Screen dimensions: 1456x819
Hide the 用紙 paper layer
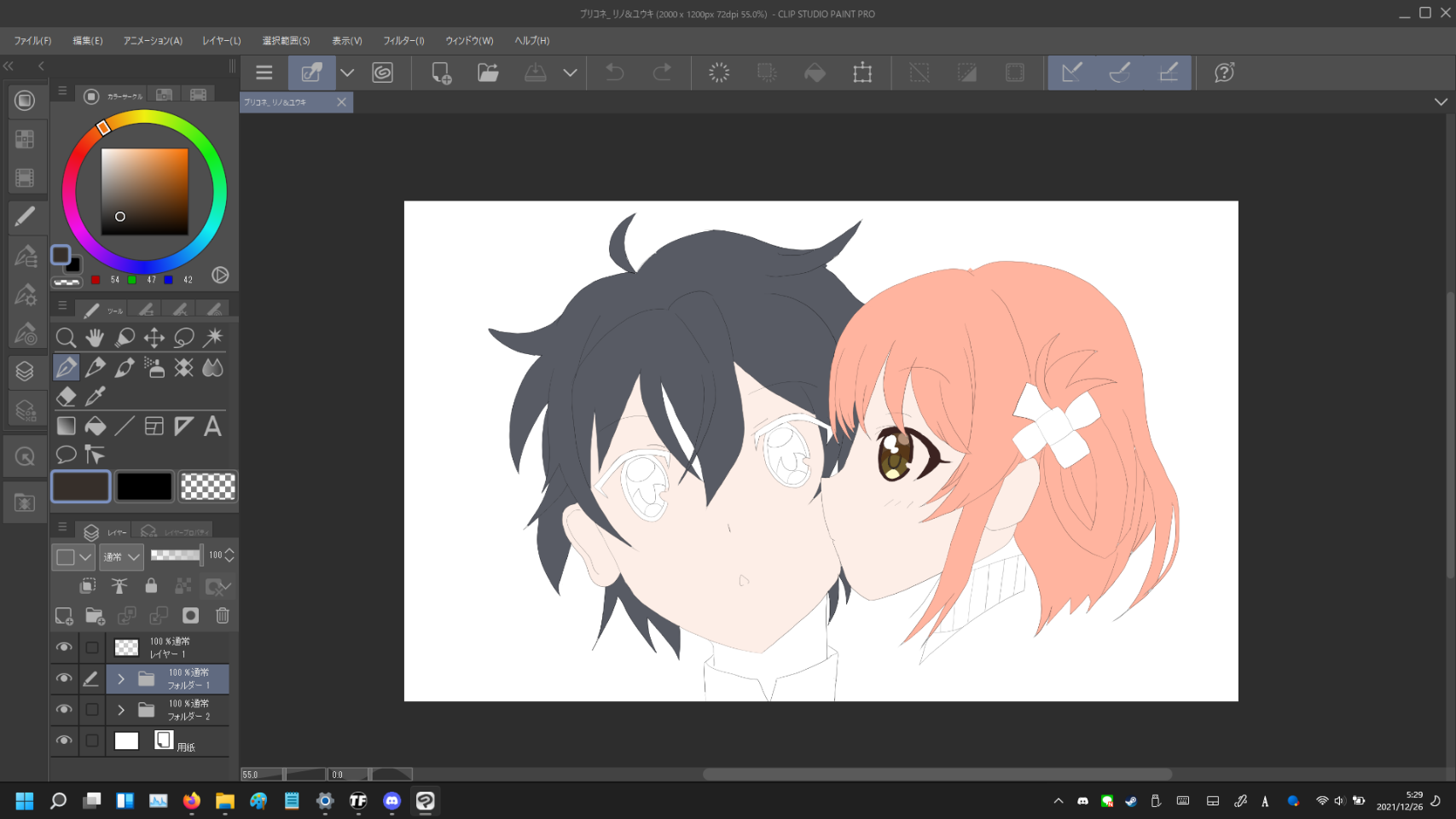[x=64, y=741]
